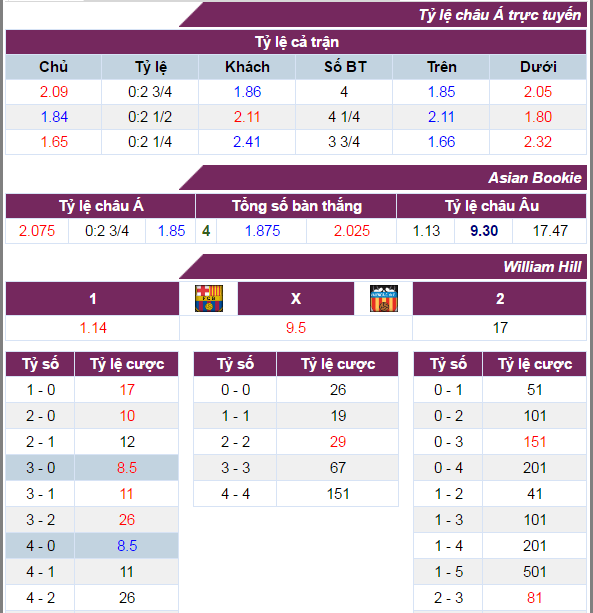
Task: Click the over odds 2.11 for 4 1/4
Action: [x=441, y=117]
